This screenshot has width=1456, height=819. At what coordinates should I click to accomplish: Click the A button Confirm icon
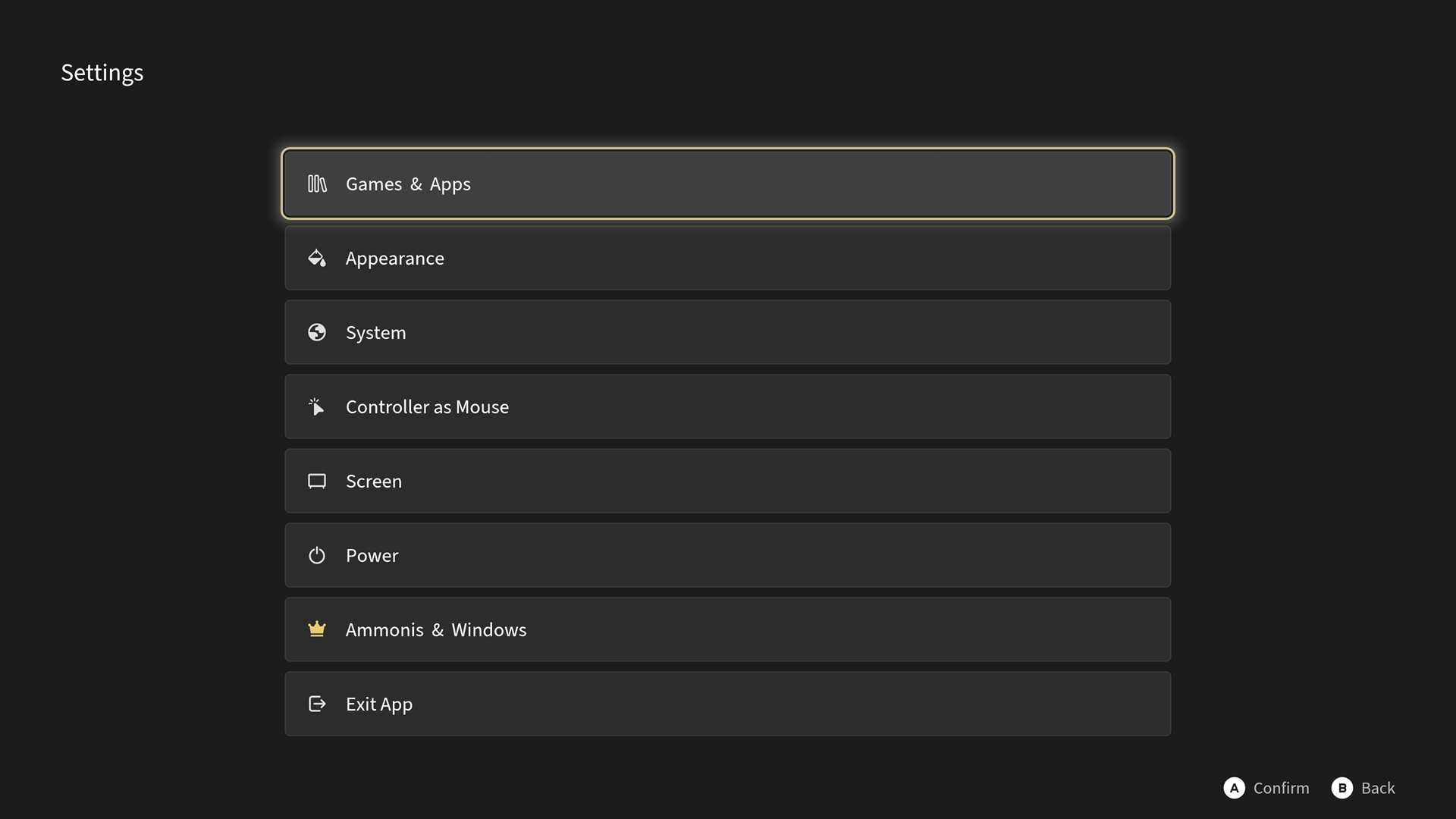pyautogui.click(x=1234, y=788)
